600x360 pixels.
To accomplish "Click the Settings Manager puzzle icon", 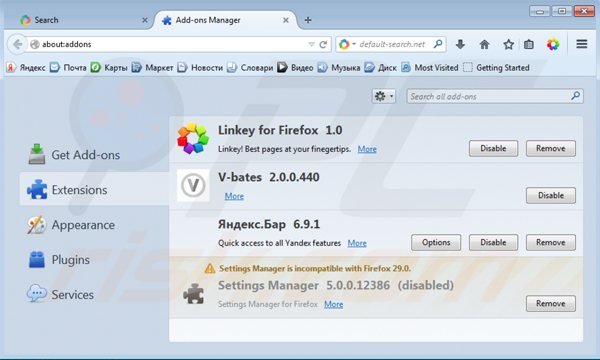I will pyautogui.click(x=194, y=294).
